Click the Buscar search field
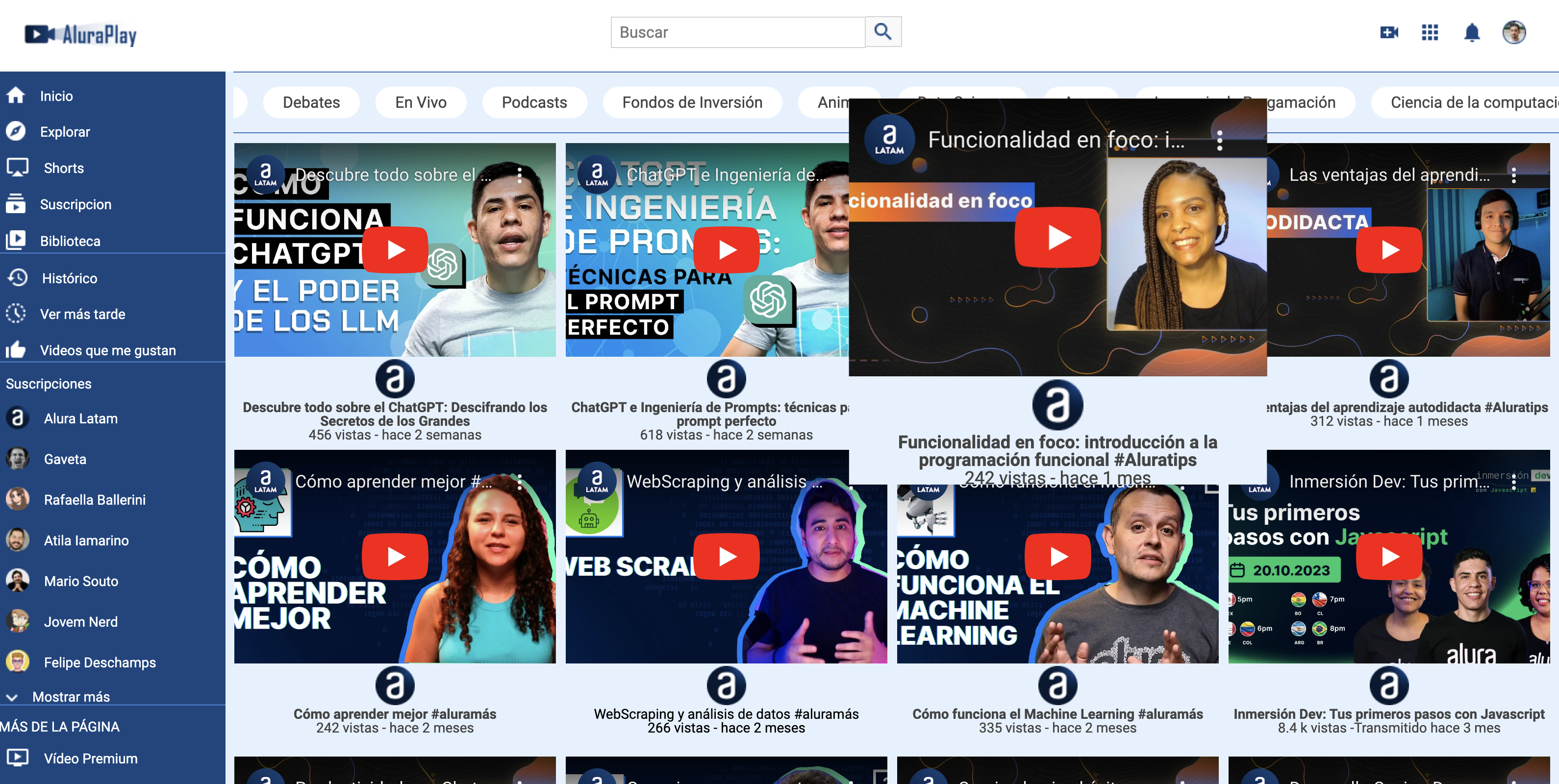This screenshot has width=1559, height=784. coord(737,32)
